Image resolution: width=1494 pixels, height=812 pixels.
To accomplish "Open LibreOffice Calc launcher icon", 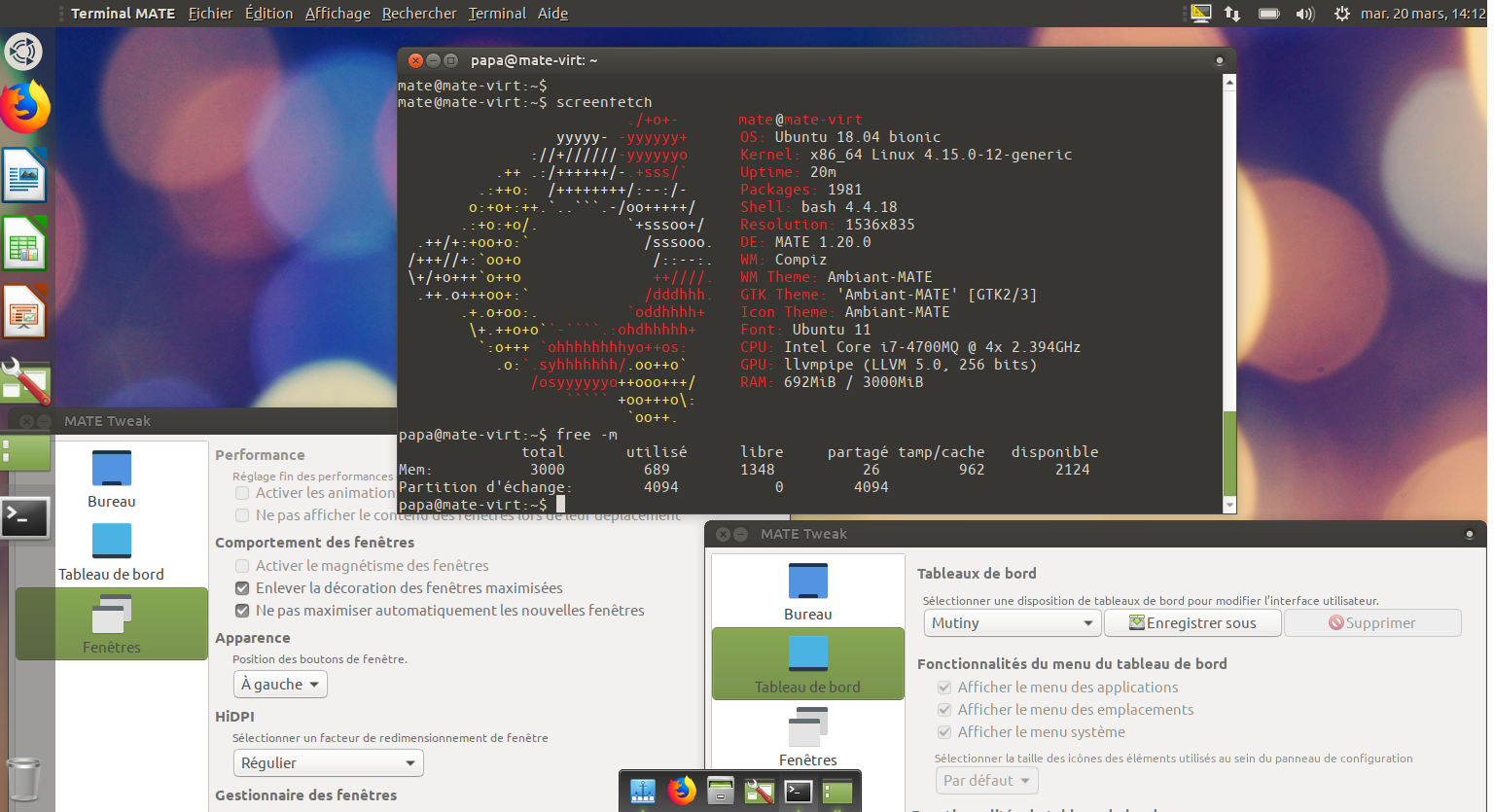I will click(x=24, y=243).
